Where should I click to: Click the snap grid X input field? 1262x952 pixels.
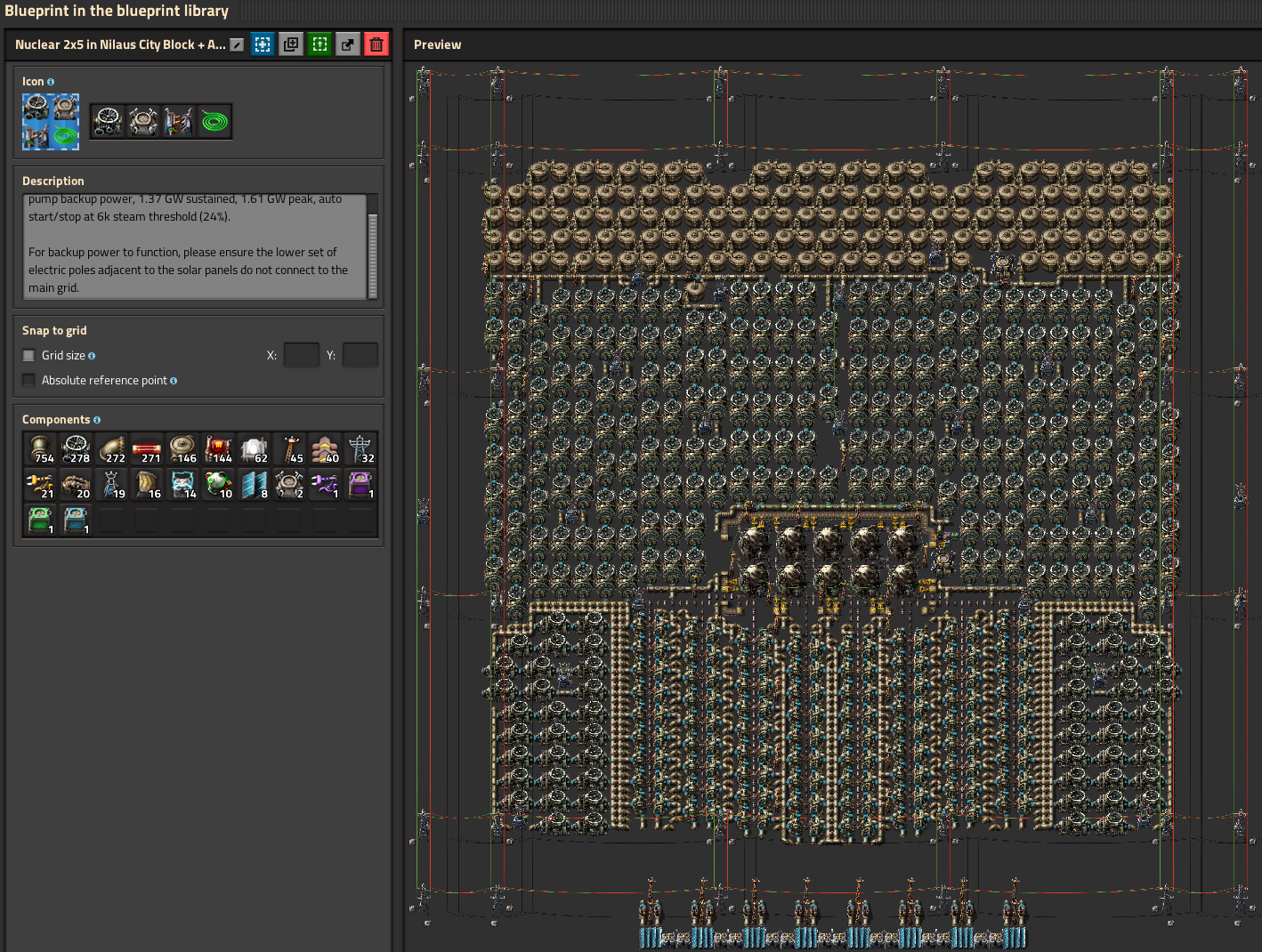301,355
